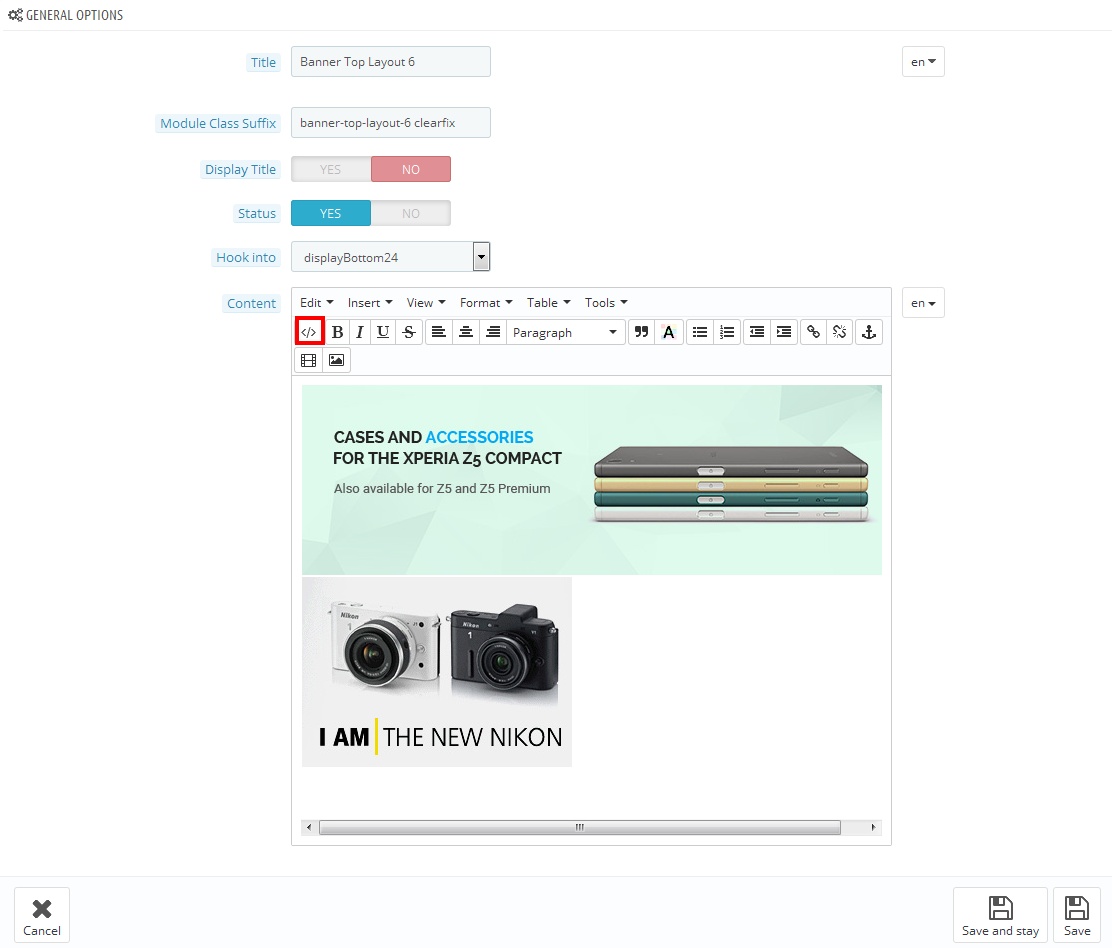Click the Content label

click(x=251, y=303)
